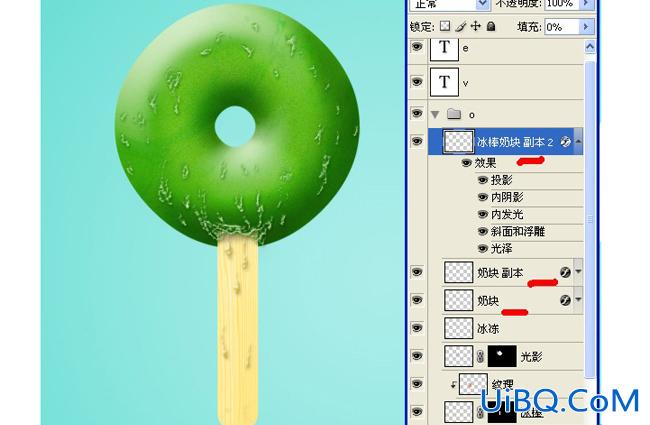Viewport: 650px width, 425px height.
Task: Hide the 内发光 inner glow effect
Action: pos(483,214)
